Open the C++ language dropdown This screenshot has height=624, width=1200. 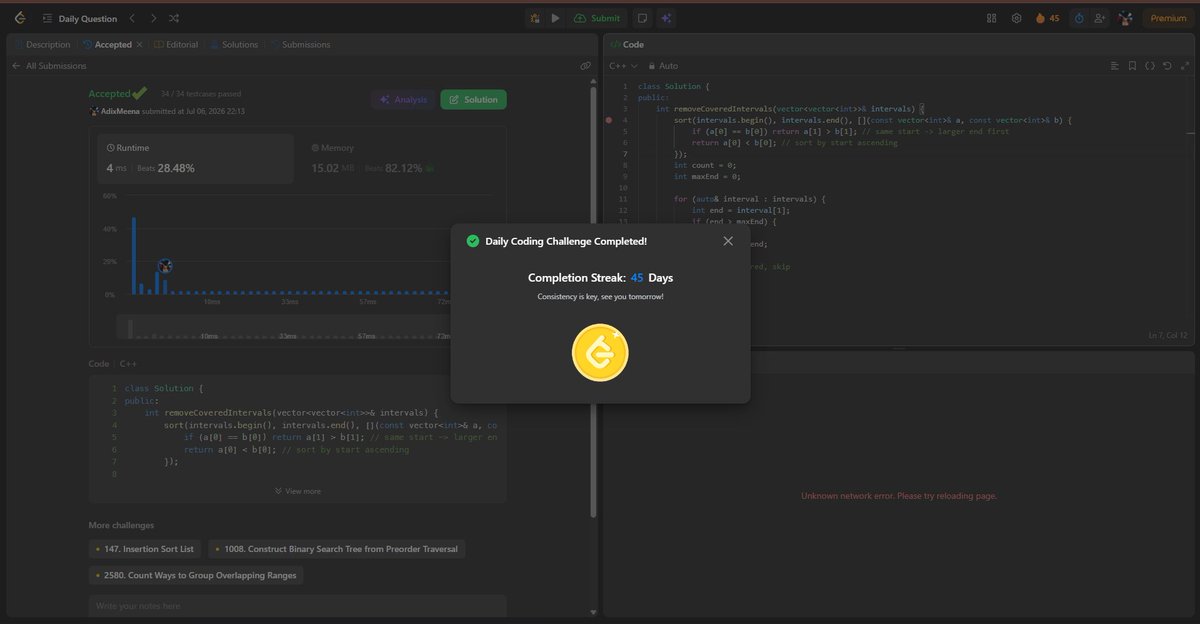(x=624, y=66)
